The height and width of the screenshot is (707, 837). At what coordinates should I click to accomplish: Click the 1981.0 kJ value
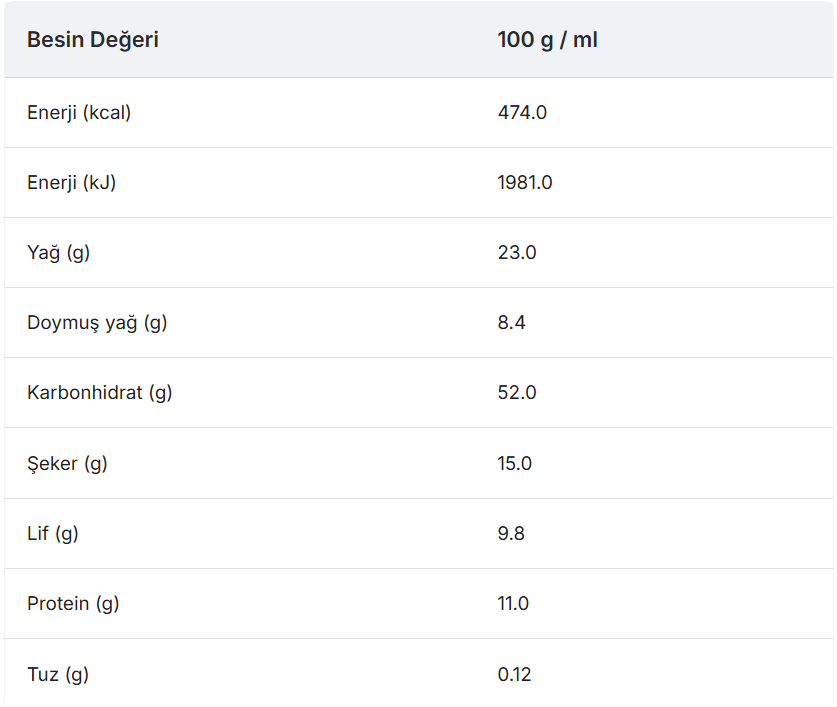525,182
